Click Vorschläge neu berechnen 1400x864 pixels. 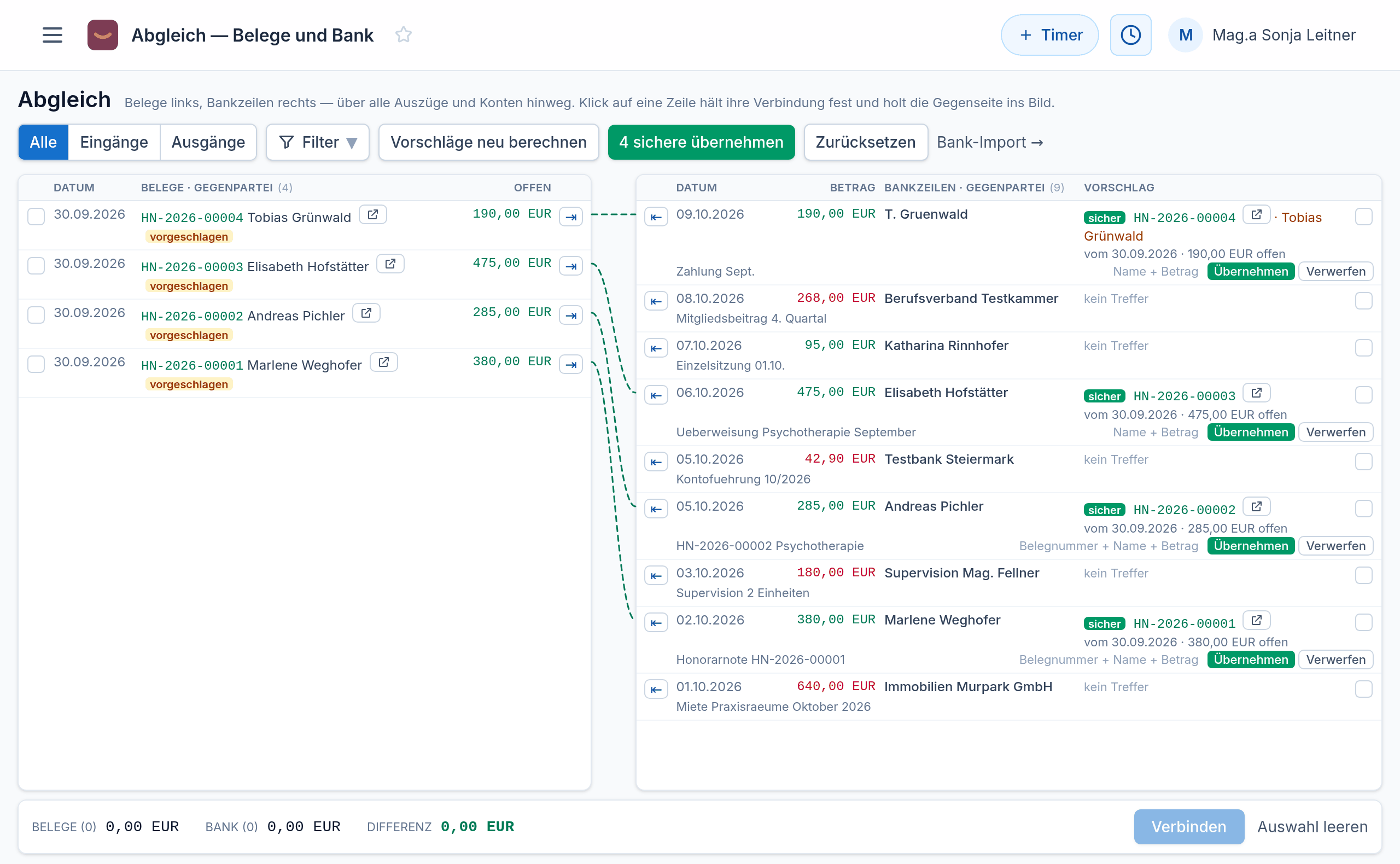[488, 142]
